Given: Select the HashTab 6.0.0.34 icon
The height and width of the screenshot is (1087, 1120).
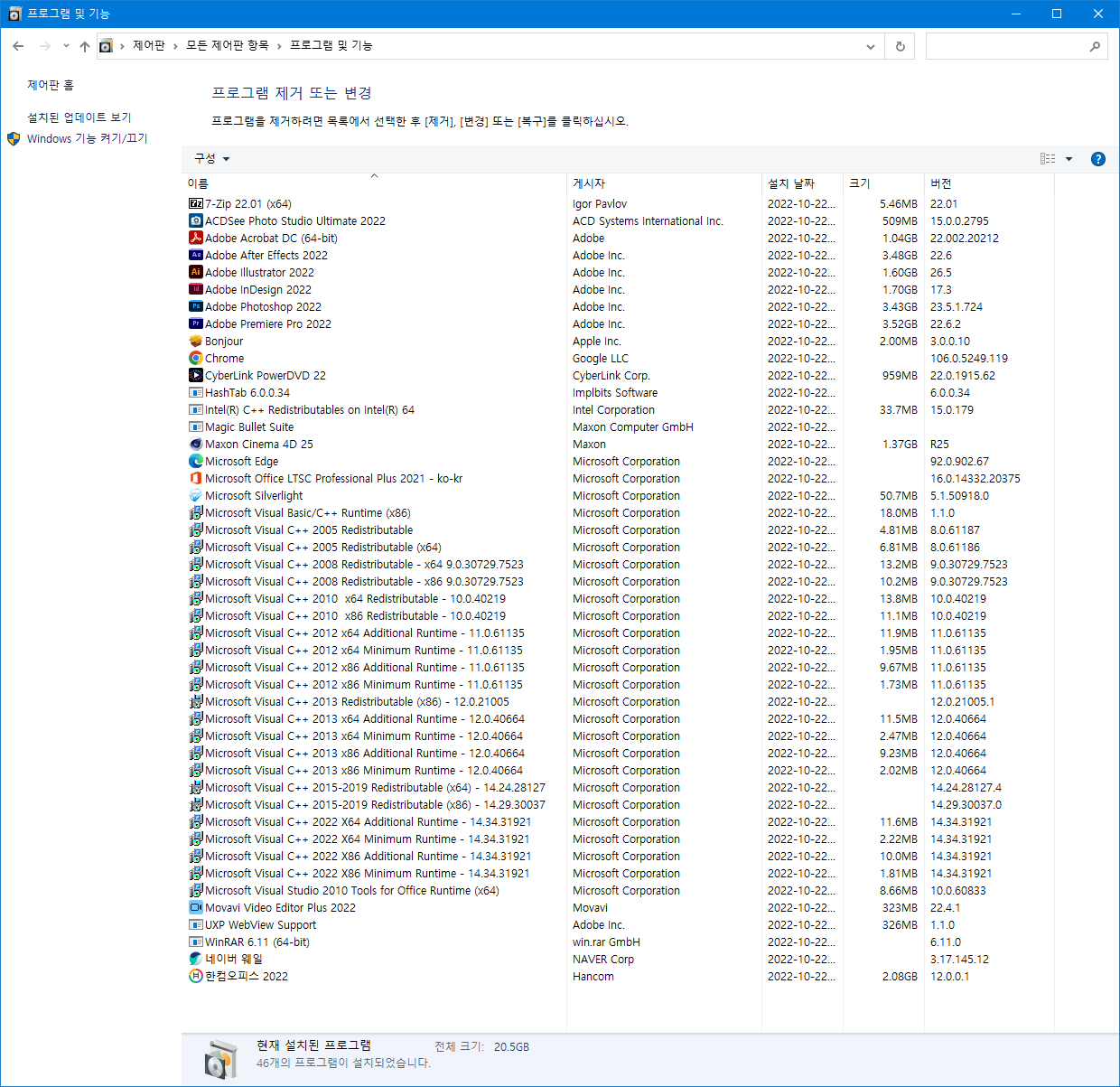Looking at the screenshot, I should click(x=196, y=393).
